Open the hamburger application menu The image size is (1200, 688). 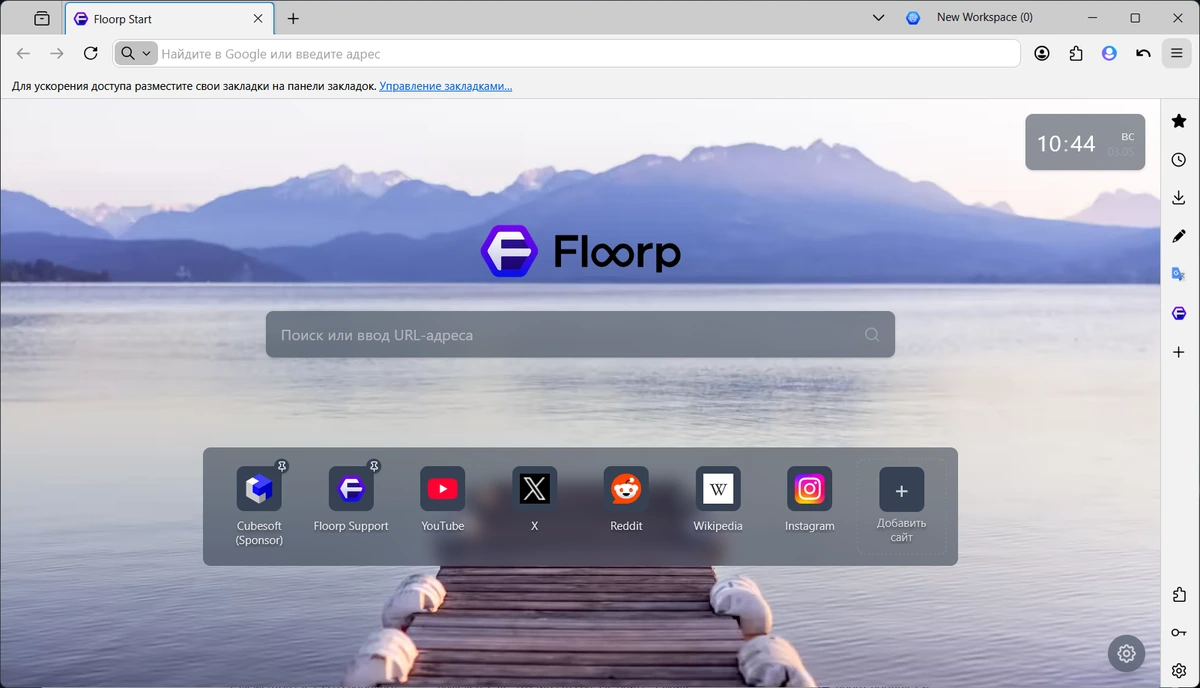click(1177, 53)
